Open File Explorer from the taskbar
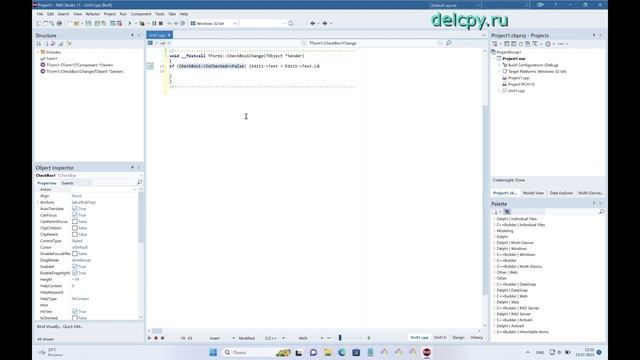This screenshot has height=360, width=640. [x=327, y=352]
